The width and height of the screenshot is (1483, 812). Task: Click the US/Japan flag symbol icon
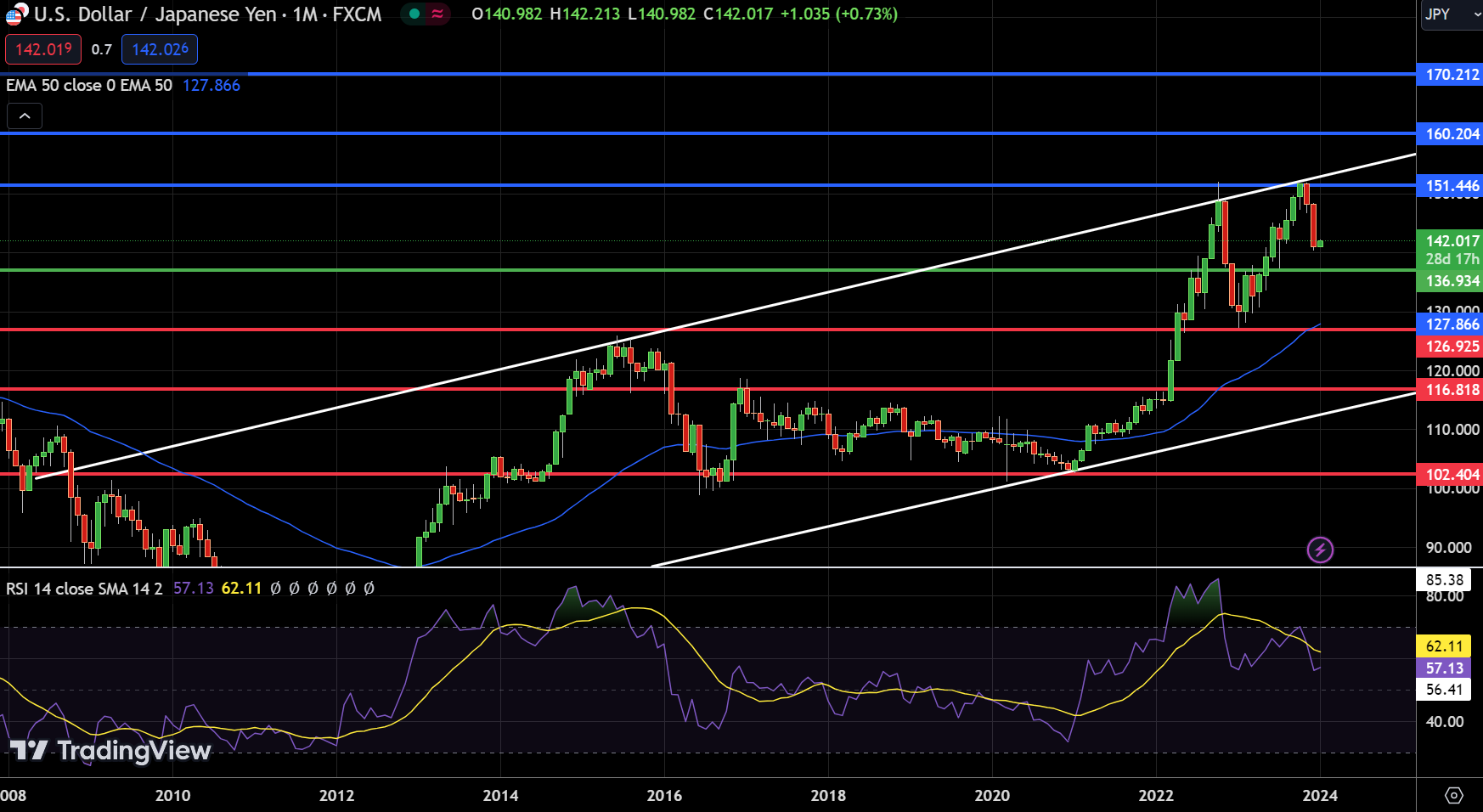[17, 14]
